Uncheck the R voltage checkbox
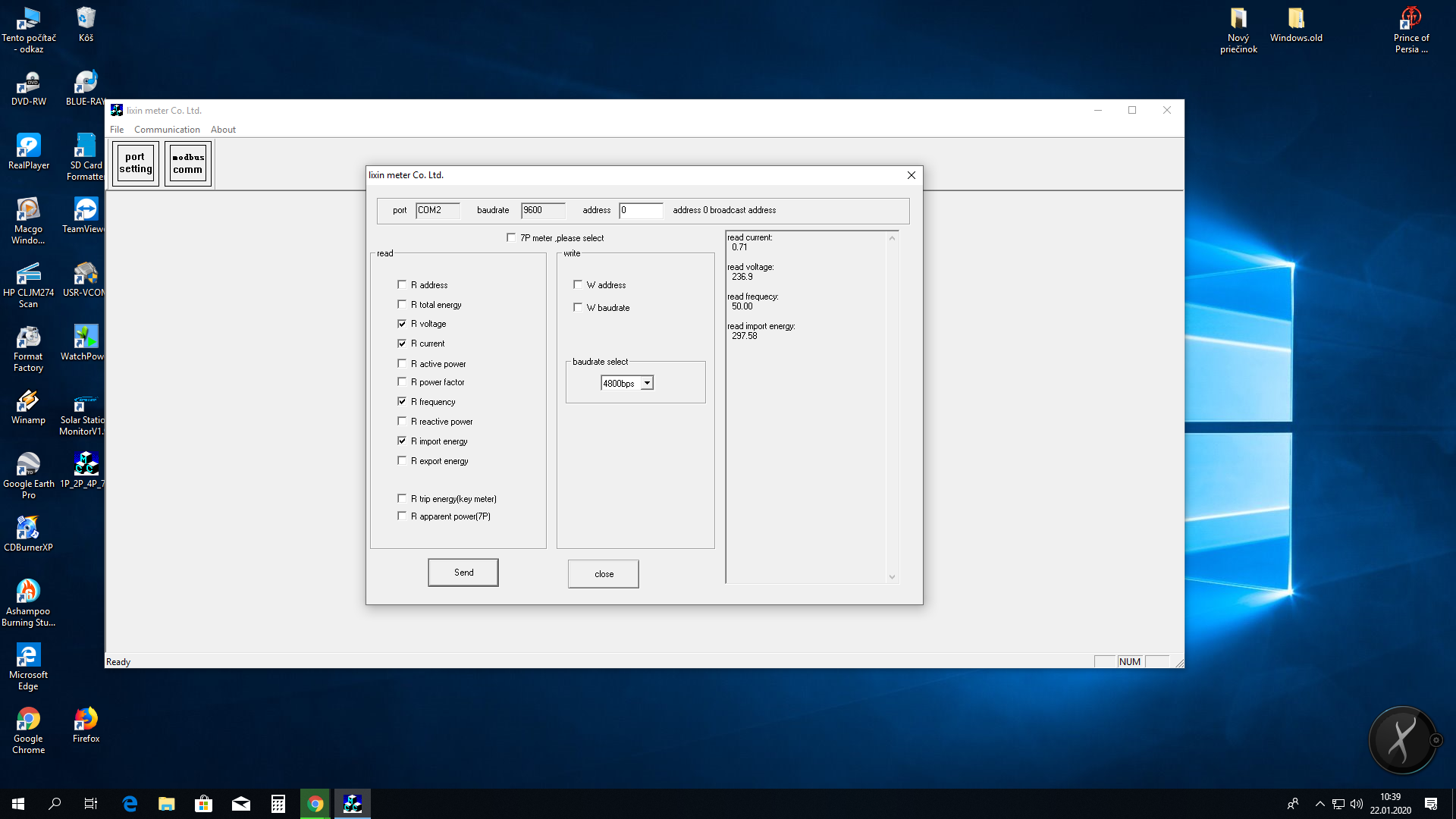The image size is (1456, 819). [x=402, y=324]
